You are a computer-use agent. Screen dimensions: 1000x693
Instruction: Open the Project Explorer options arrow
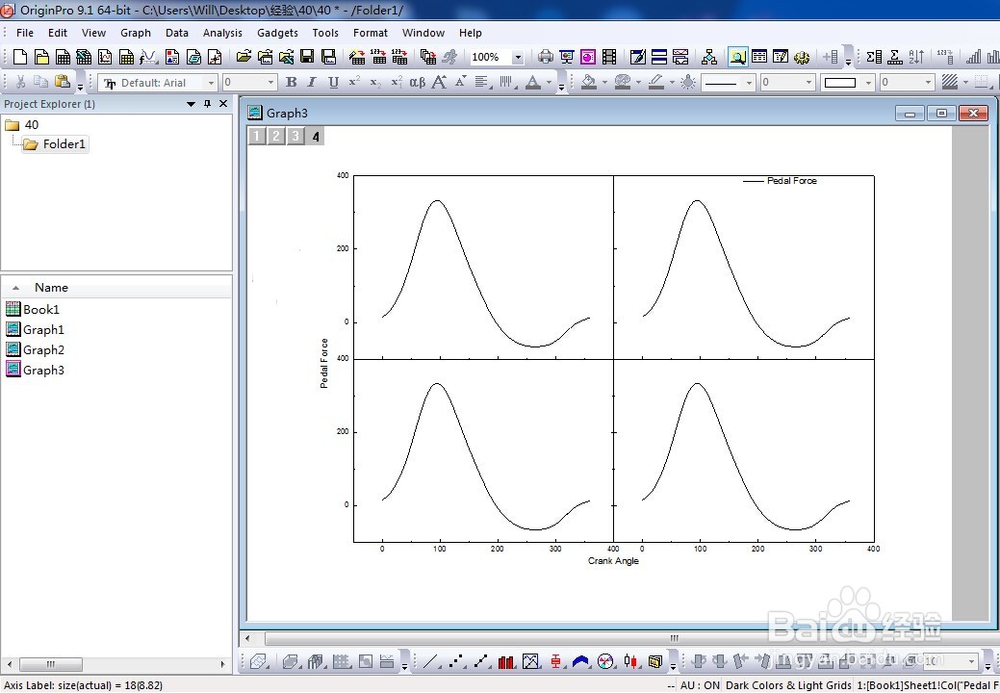pyautogui.click(x=191, y=103)
